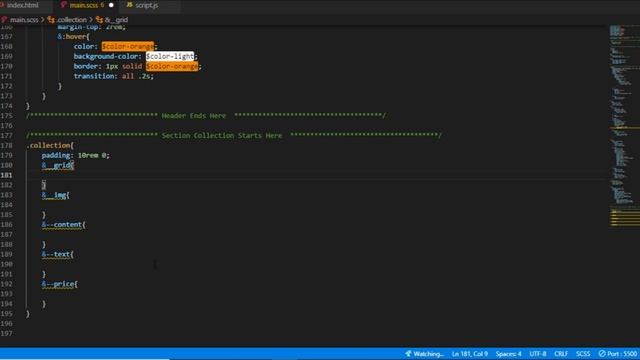Click the 'Header Ends Here' comment
This screenshot has width=640, height=360.
193,116
